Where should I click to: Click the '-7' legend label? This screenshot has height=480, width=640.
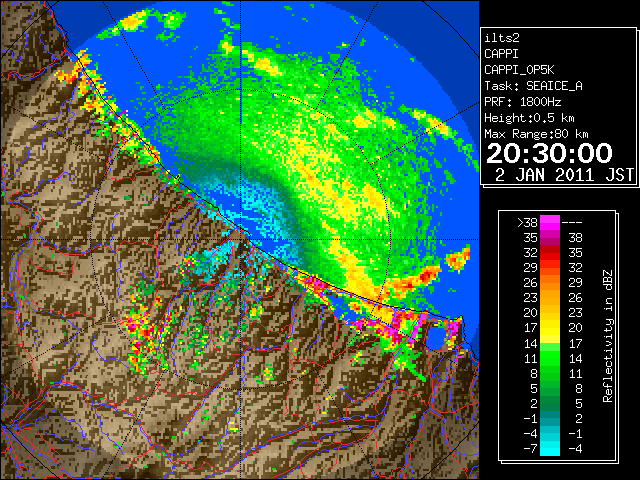[530, 449]
